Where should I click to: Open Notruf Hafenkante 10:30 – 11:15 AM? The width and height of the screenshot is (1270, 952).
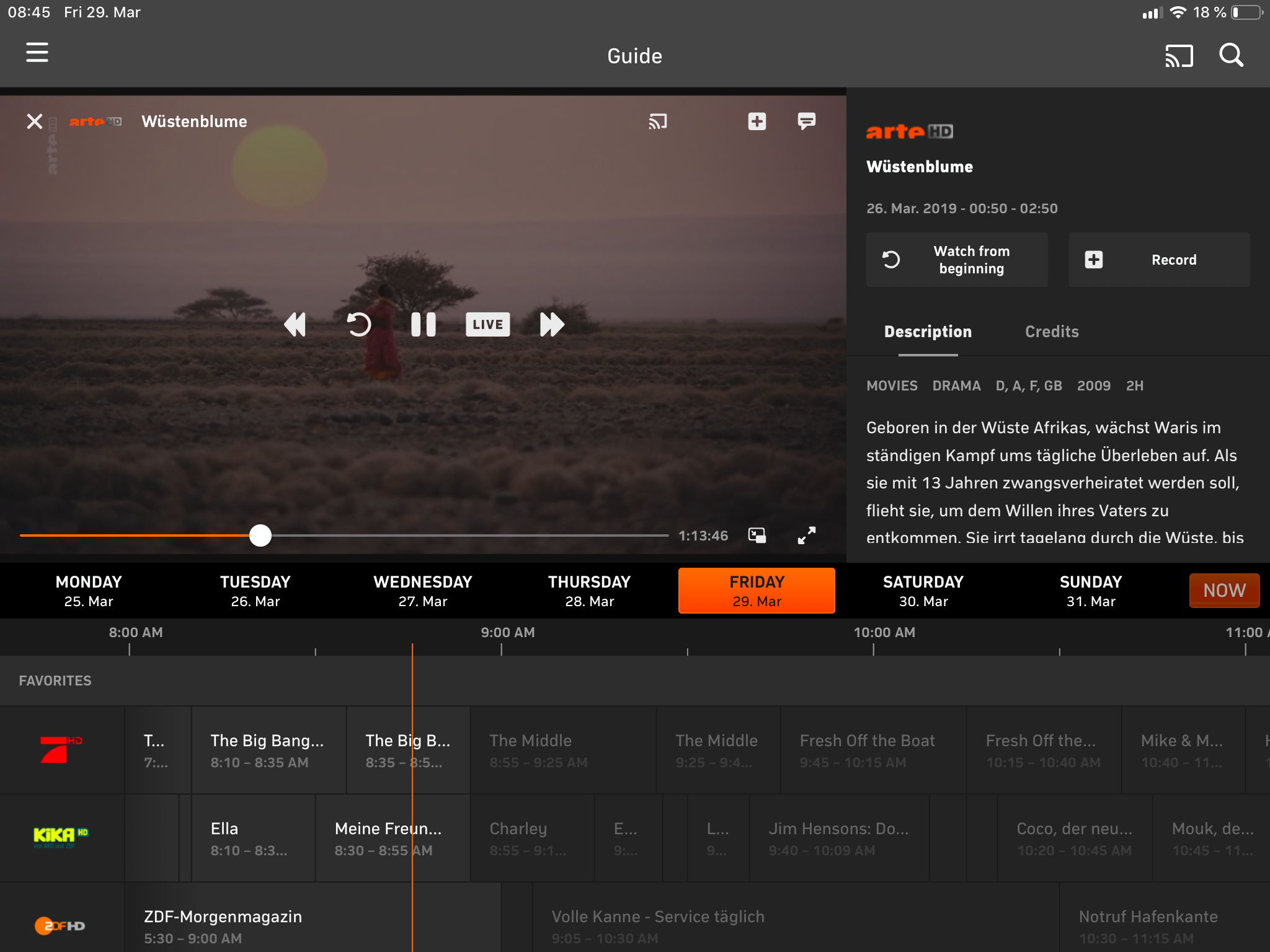pyautogui.click(x=1165, y=918)
